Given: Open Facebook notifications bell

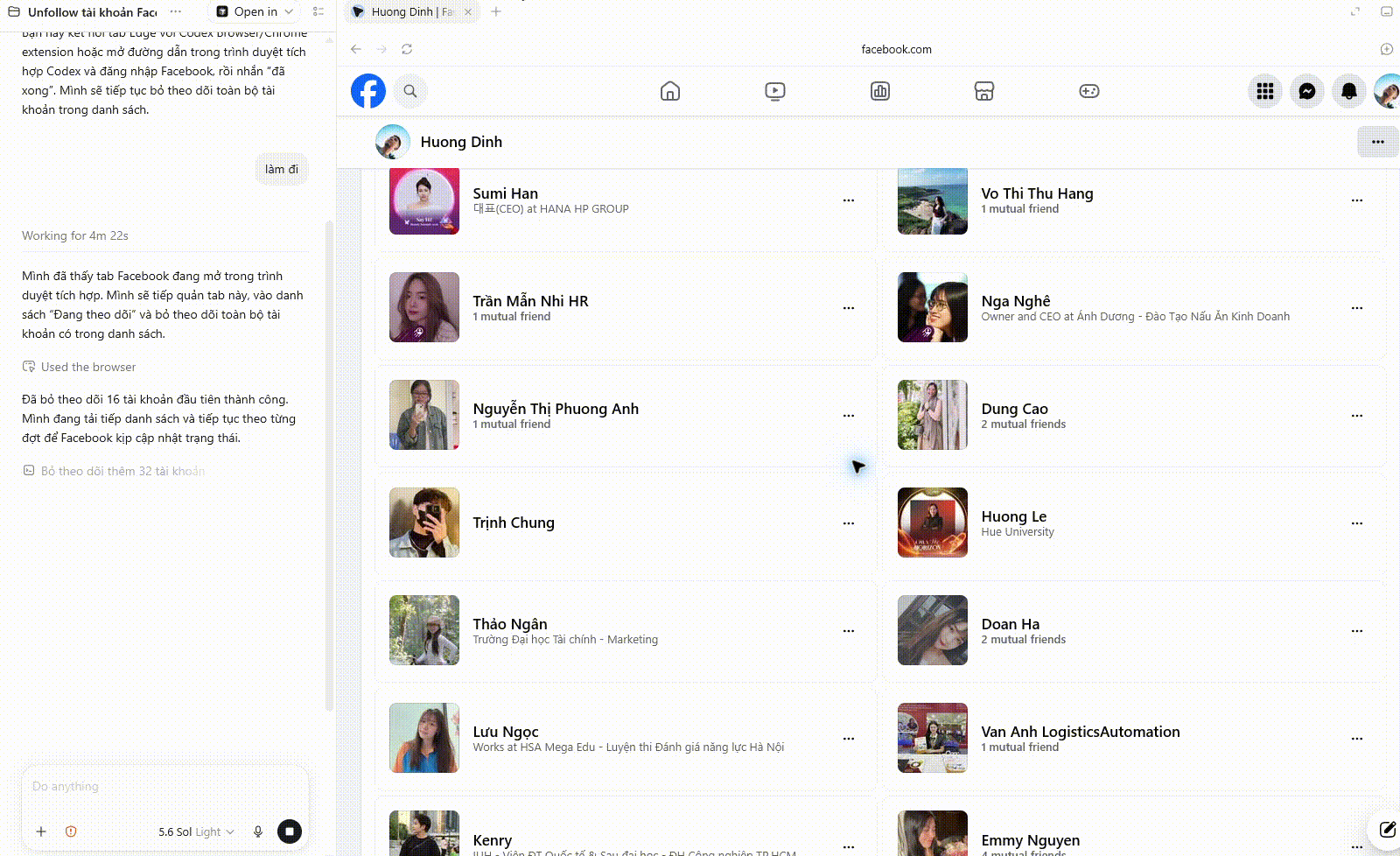Looking at the screenshot, I should tap(1349, 91).
